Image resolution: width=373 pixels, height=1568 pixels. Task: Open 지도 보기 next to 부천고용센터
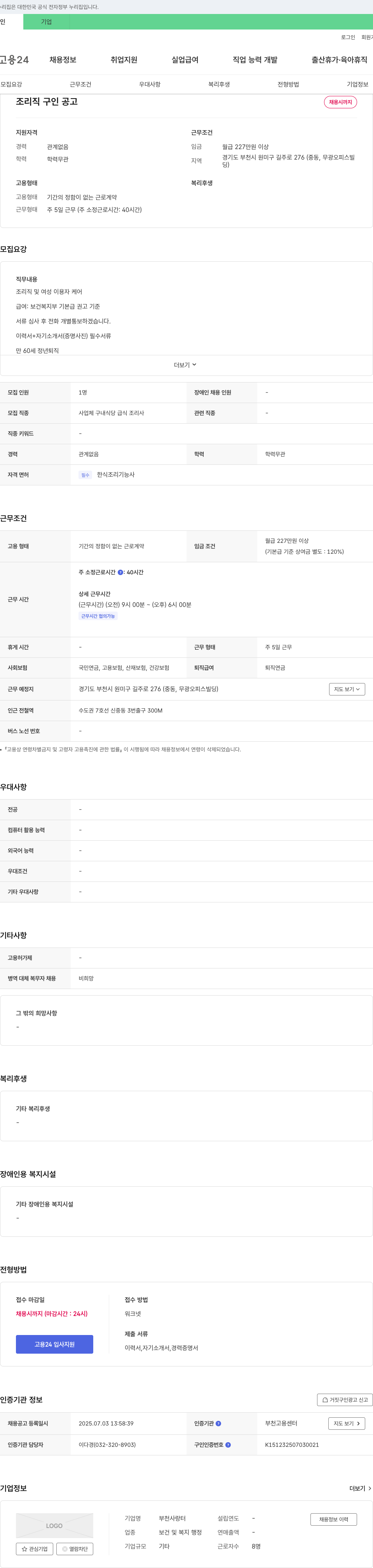(x=346, y=1423)
